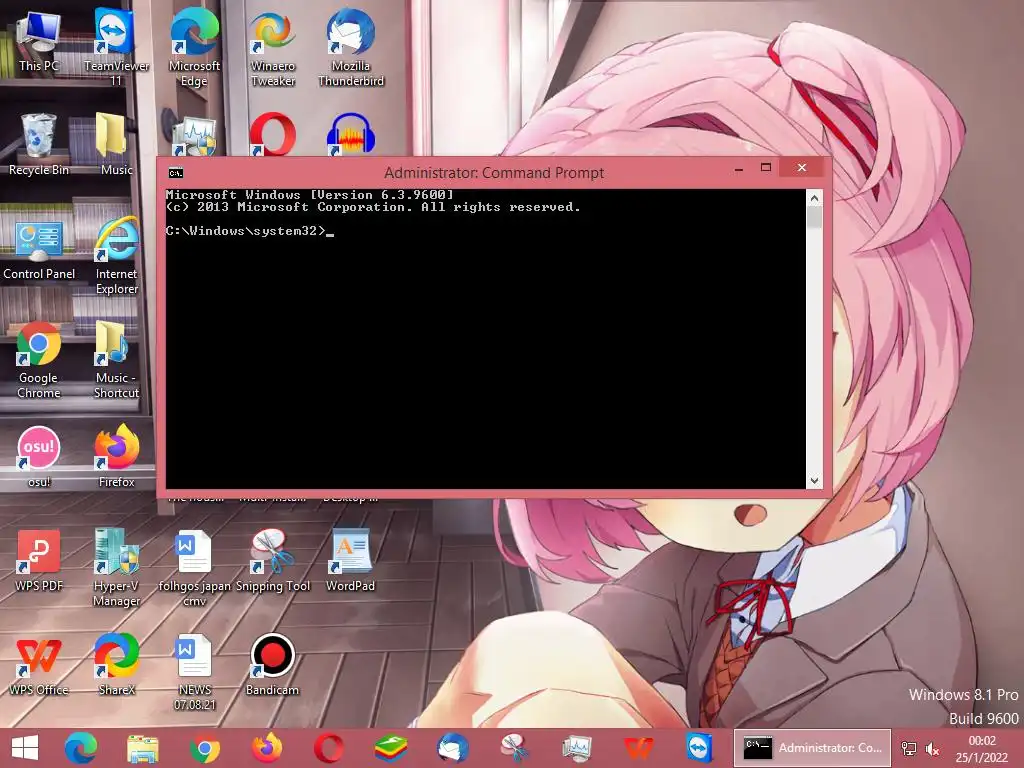The height and width of the screenshot is (768, 1024).
Task: Select Google Chrome desktop shortcut
Action: [x=39, y=360]
